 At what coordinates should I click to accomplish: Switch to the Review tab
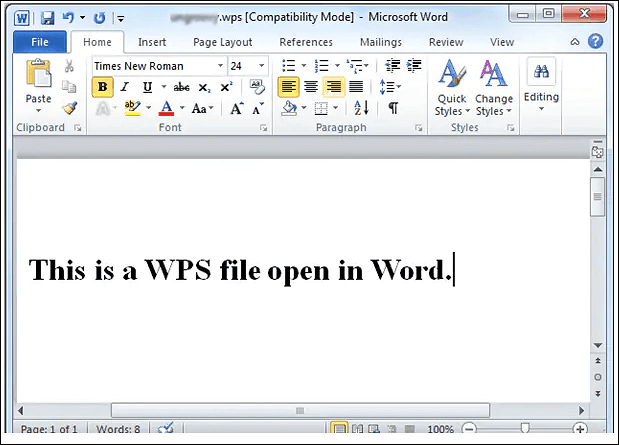point(446,42)
